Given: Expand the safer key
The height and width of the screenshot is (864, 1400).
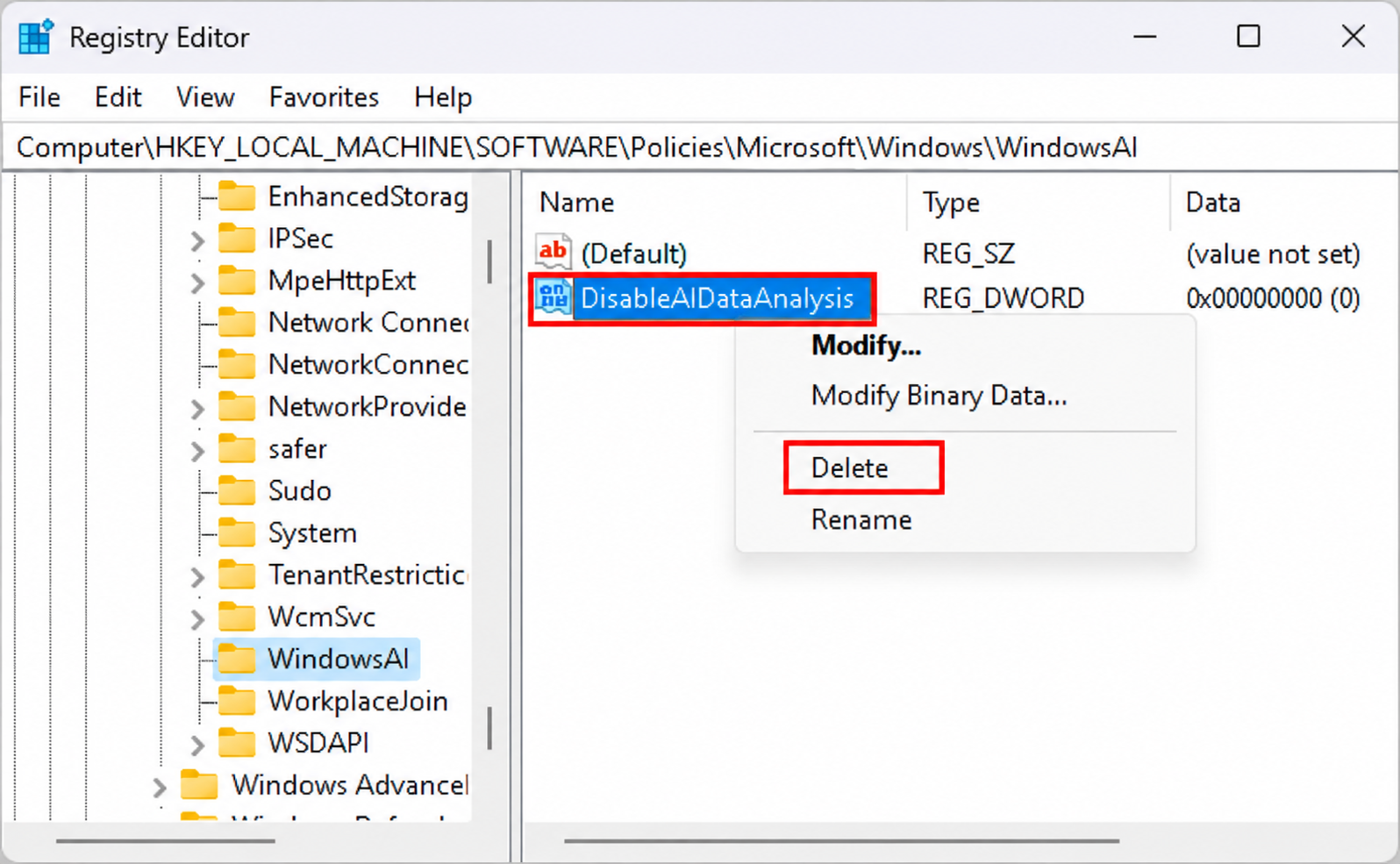Looking at the screenshot, I should click(x=197, y=451).
